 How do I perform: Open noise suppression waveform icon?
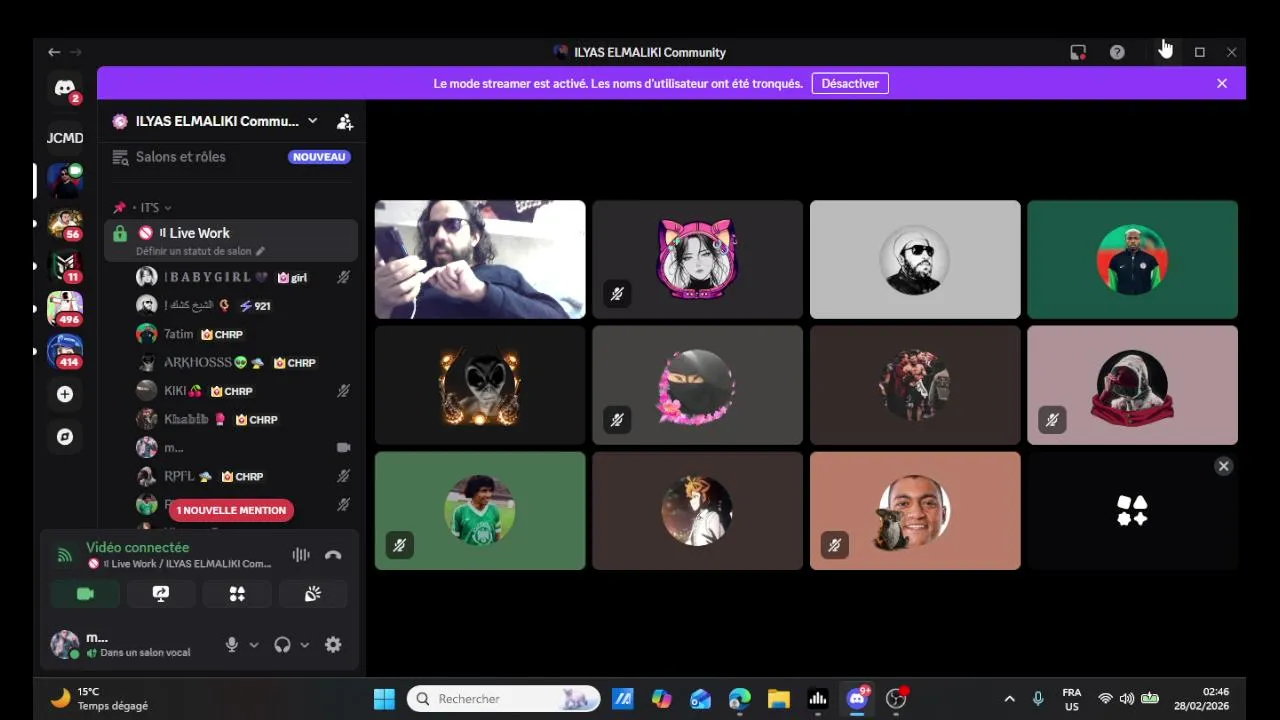(x=300, y=555)
